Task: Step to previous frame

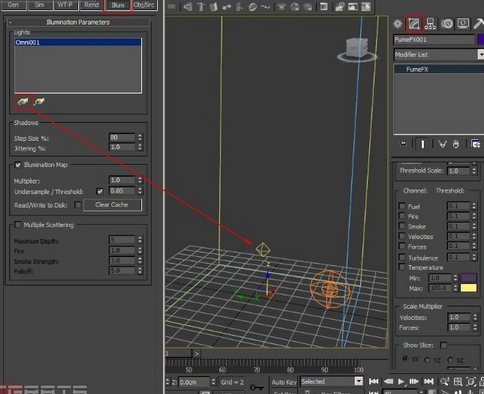Action: point(388,381)
